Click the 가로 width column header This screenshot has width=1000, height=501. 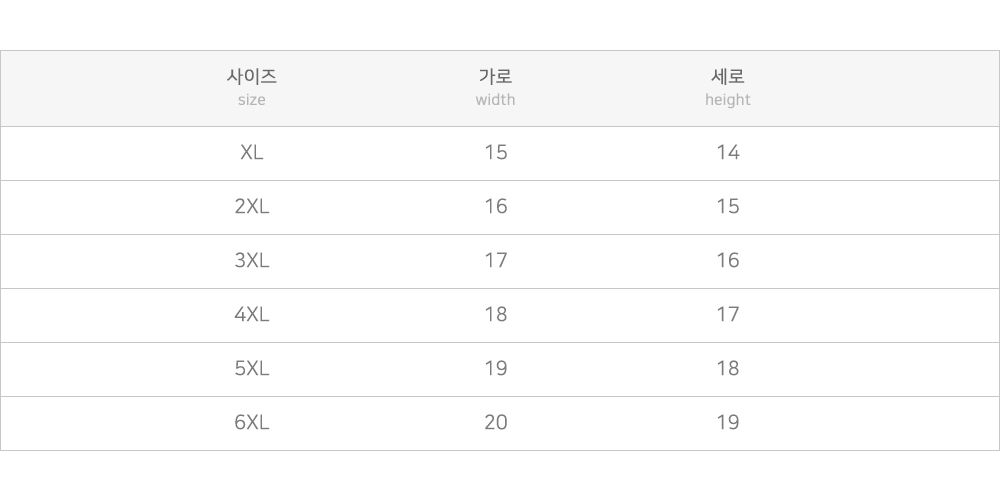[x=495, y=87]
